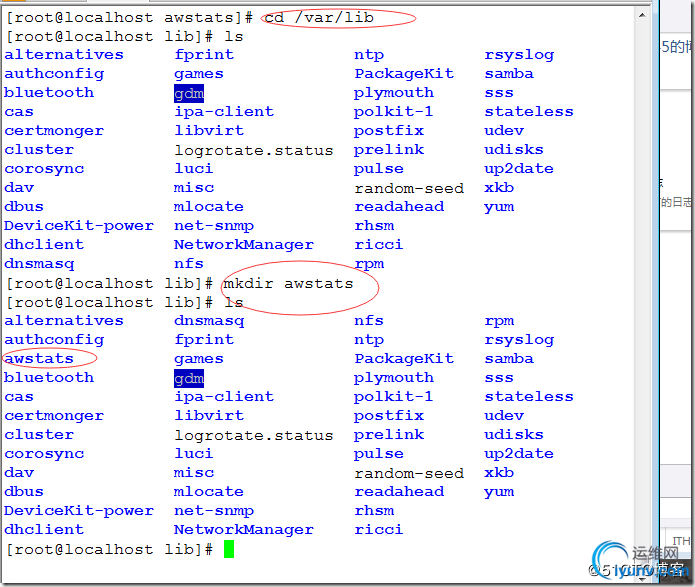Click 'certmonger' in the first ls listing
695x587 pixels.
click(54, 131)
